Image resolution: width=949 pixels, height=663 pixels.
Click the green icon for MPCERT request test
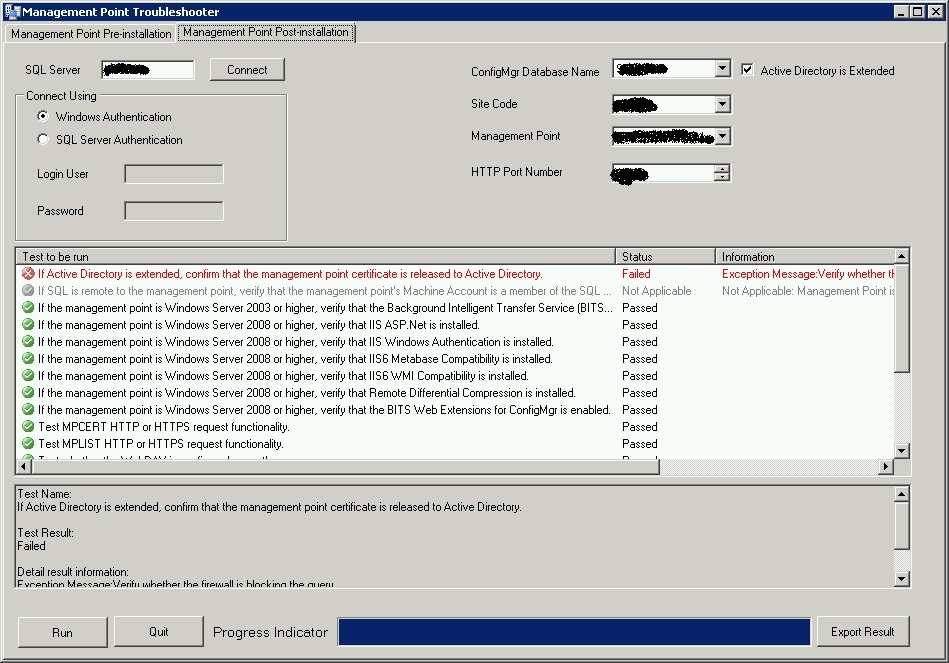pyautogui.click(x=28, y=426)
